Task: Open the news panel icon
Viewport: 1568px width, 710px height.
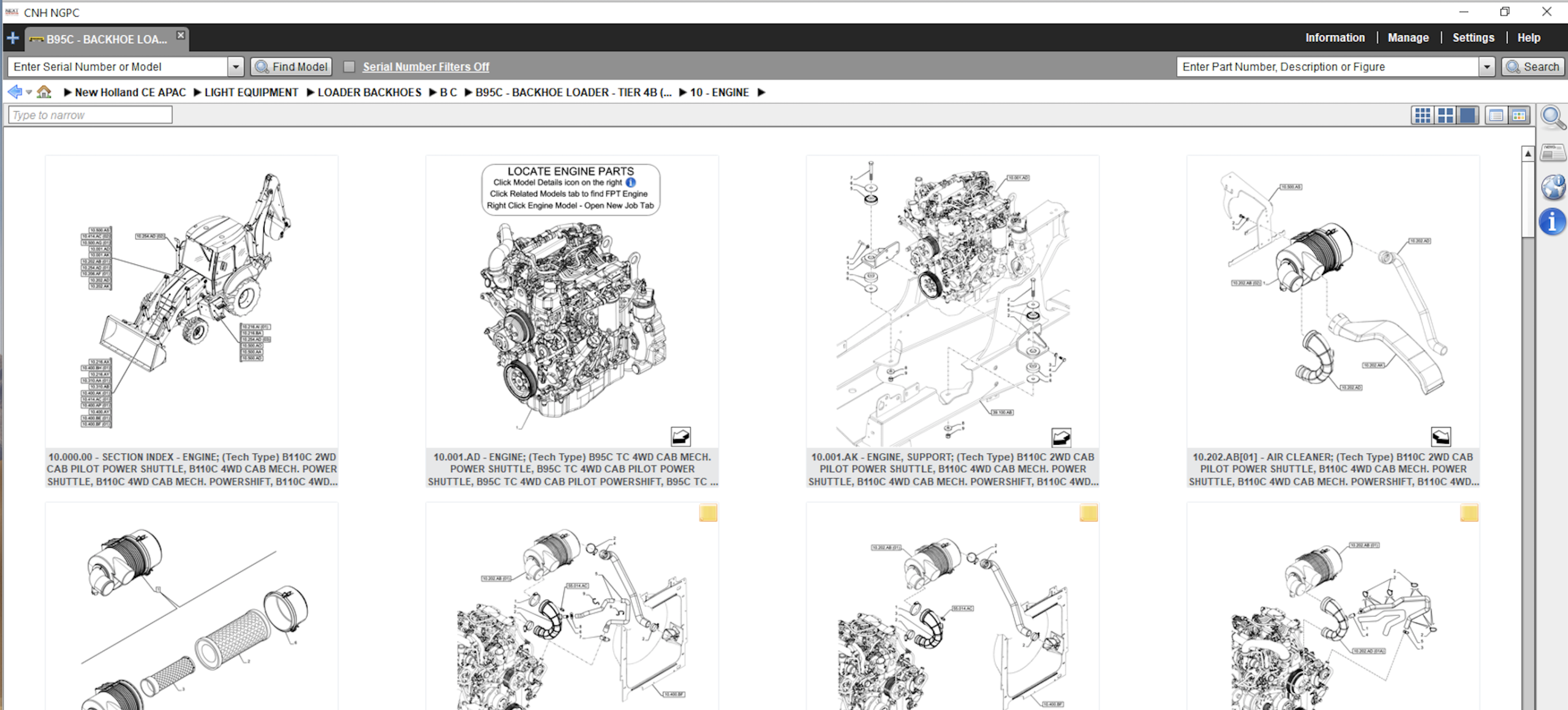Action: 1553,153
